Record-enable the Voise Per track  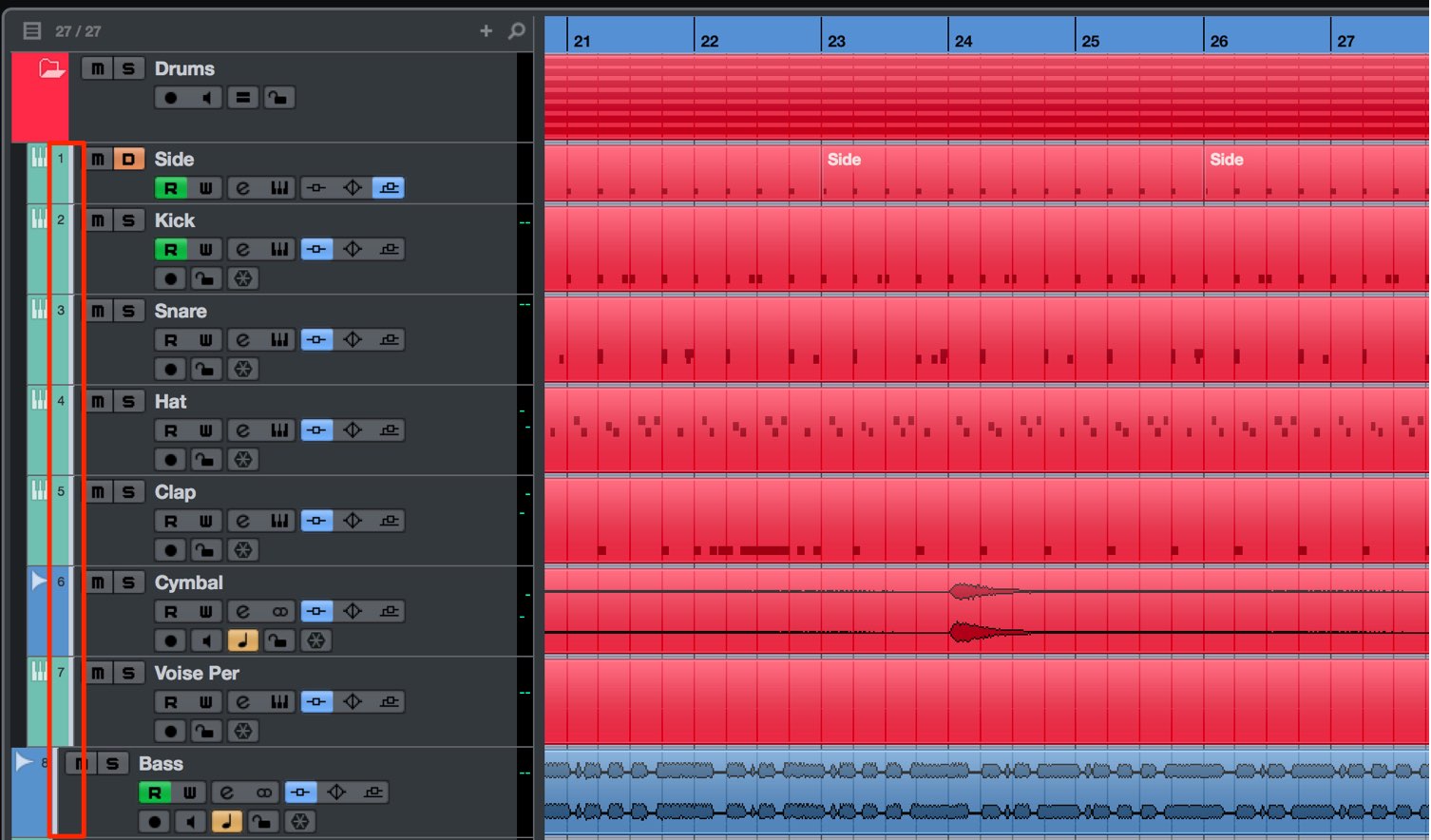[171, 732]
